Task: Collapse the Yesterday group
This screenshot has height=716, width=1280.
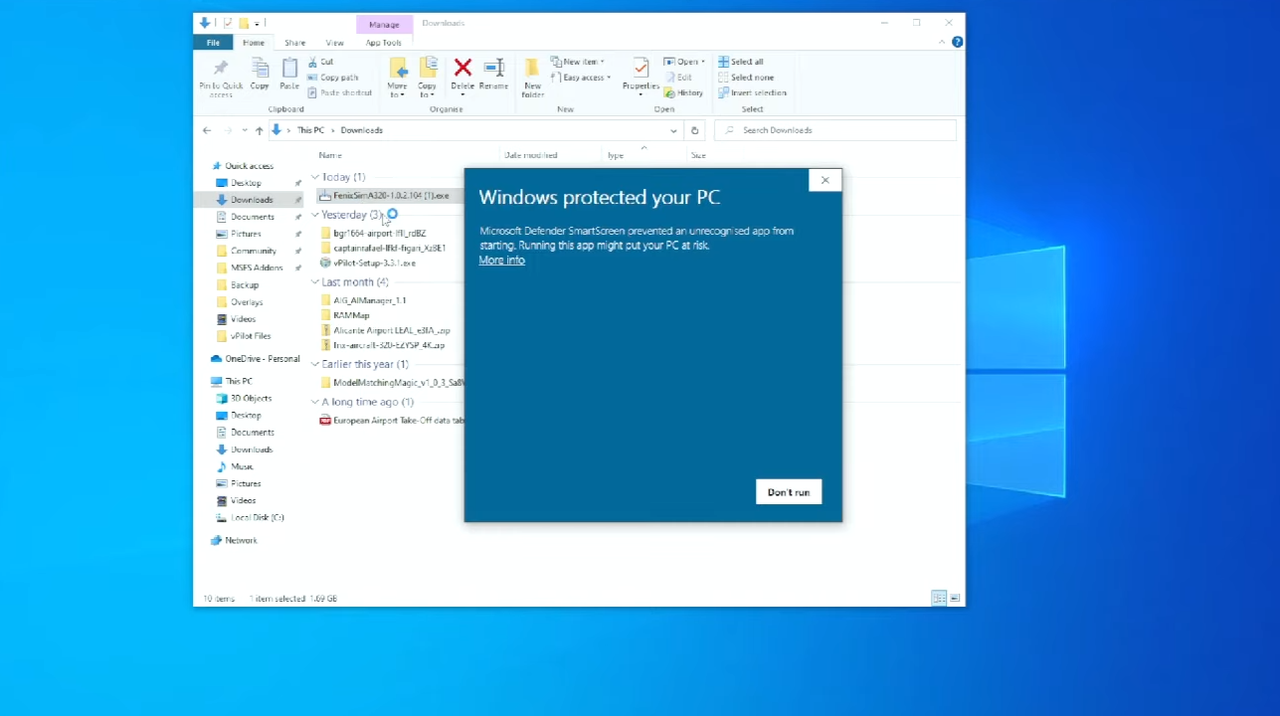Action: pos(315,215)
